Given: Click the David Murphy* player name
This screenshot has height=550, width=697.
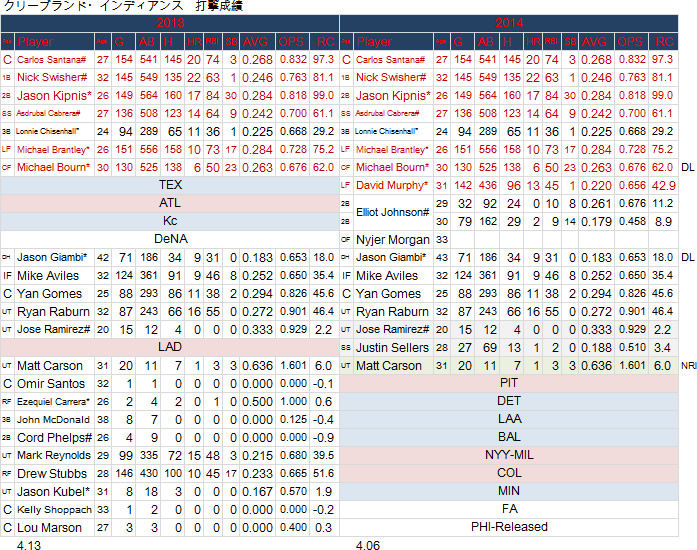Looking at the screenshot, I should (x=390, y=185).
